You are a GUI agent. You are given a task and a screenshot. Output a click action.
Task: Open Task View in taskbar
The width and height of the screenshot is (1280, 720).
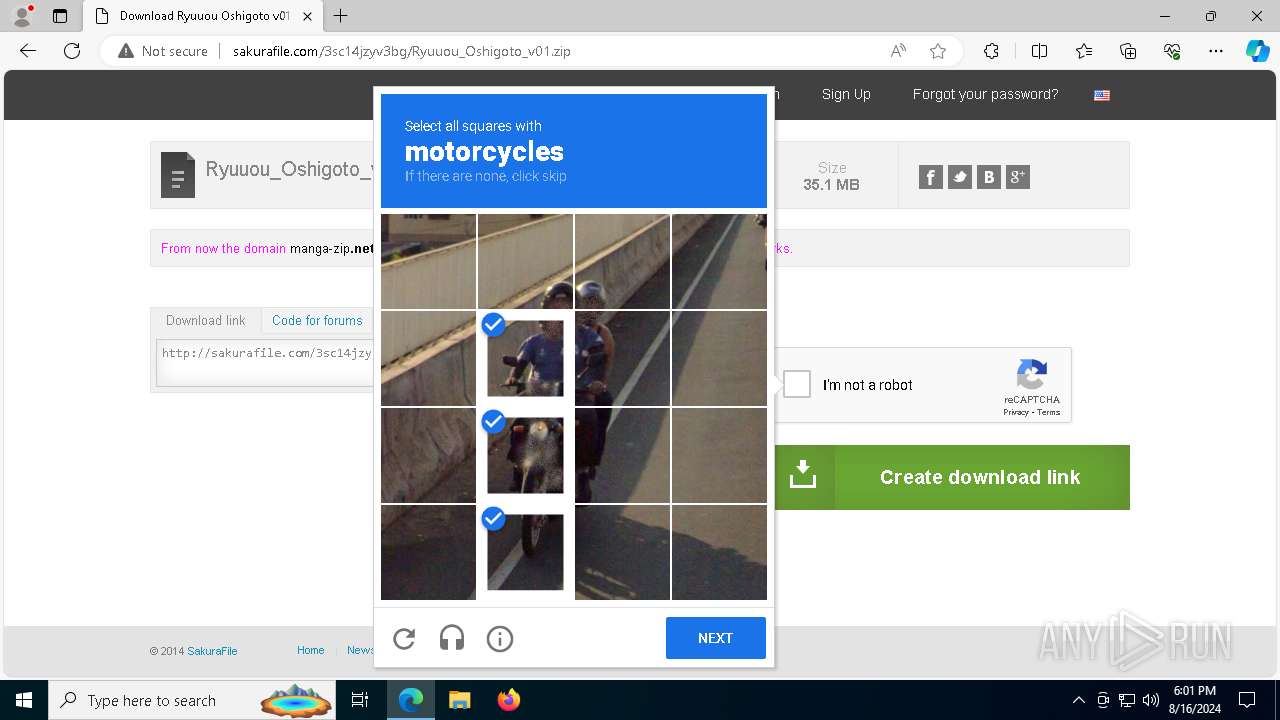(x=360, y=700)
